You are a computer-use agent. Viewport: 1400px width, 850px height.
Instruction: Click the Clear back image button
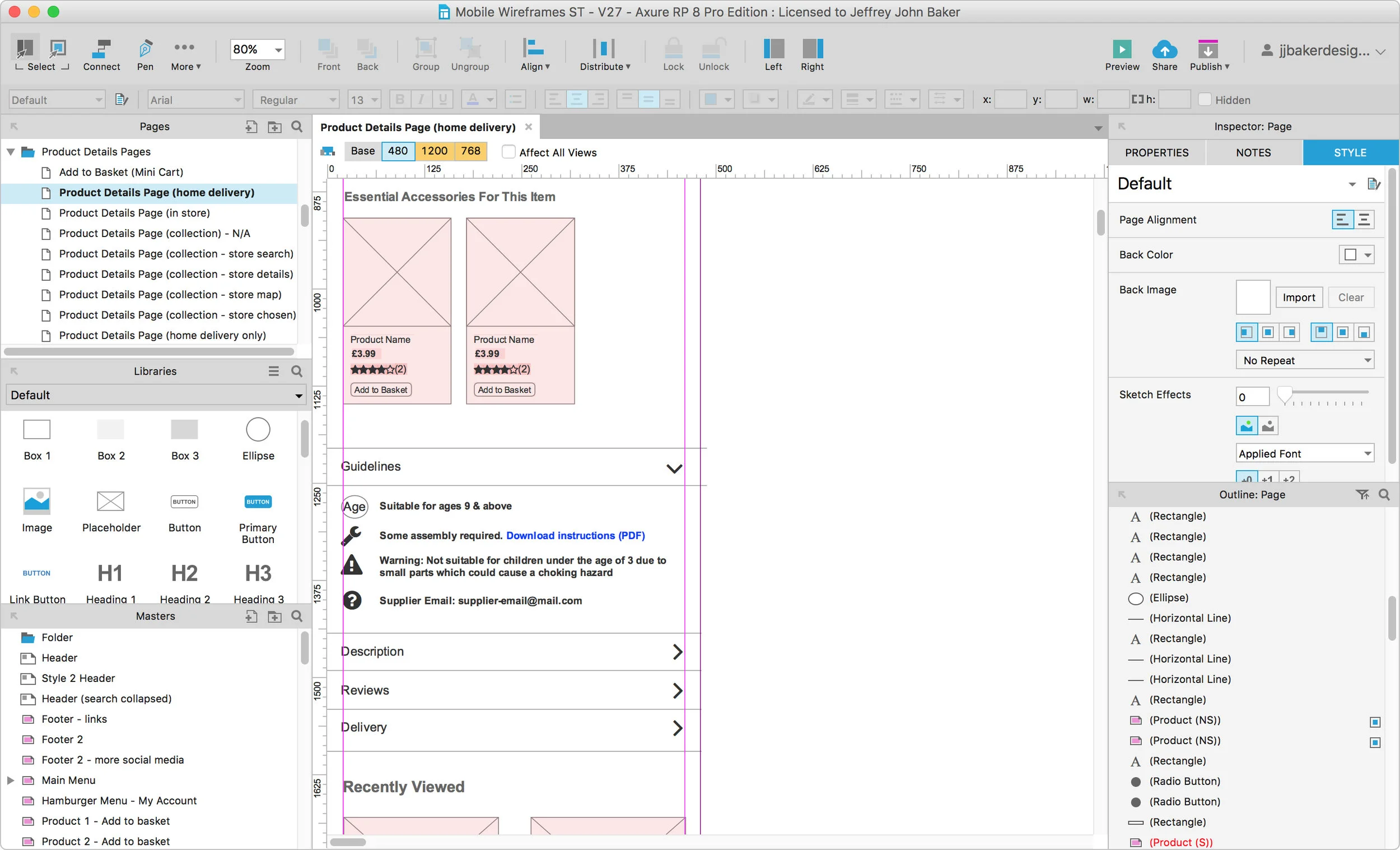tap(1351, 298)
